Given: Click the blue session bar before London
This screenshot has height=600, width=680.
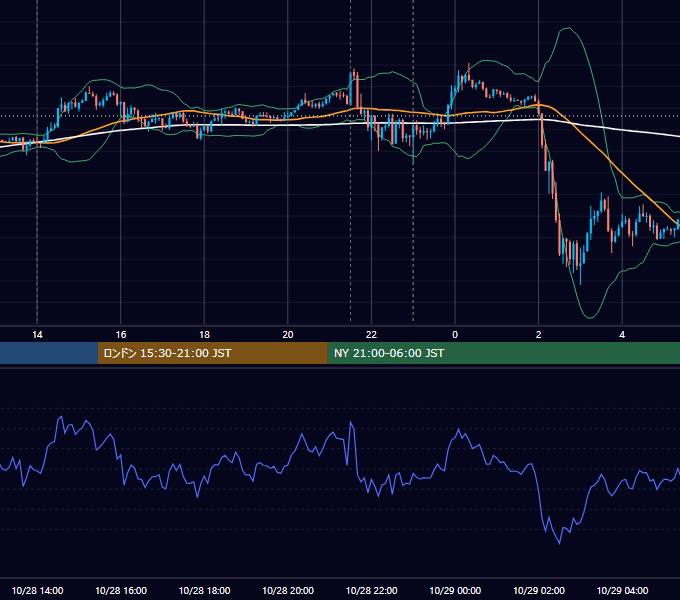Looking at the screenshot, I should click(x=49, y=353).
